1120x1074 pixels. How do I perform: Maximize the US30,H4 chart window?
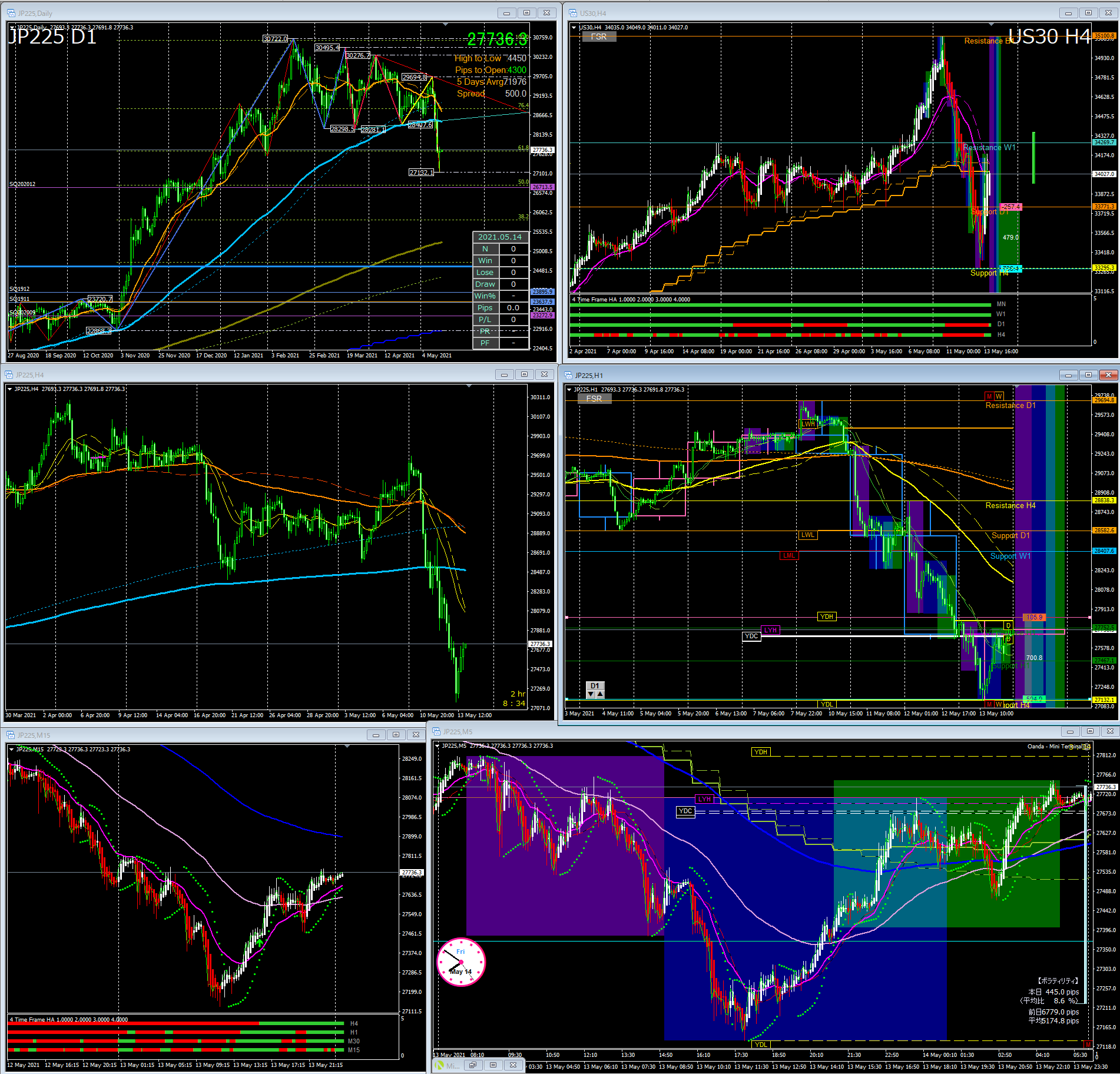coord(1088,12)
